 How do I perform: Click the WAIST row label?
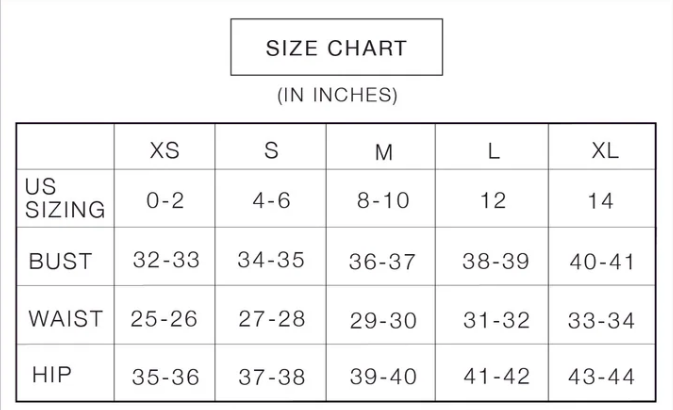[65, 319]
